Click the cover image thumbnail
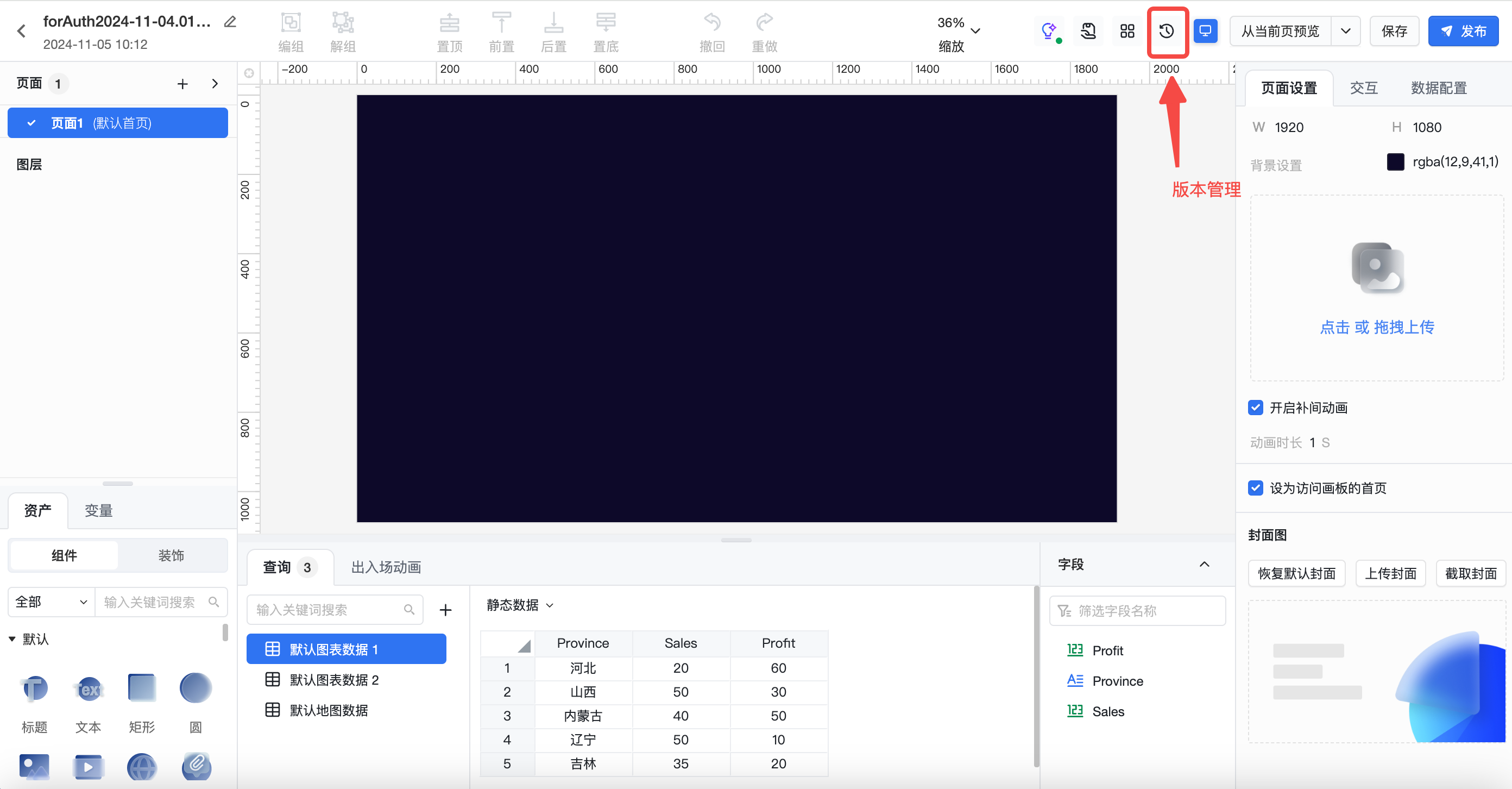Image resolution: width=1512 pixels, height=789 pixels. click(1376, 671)
